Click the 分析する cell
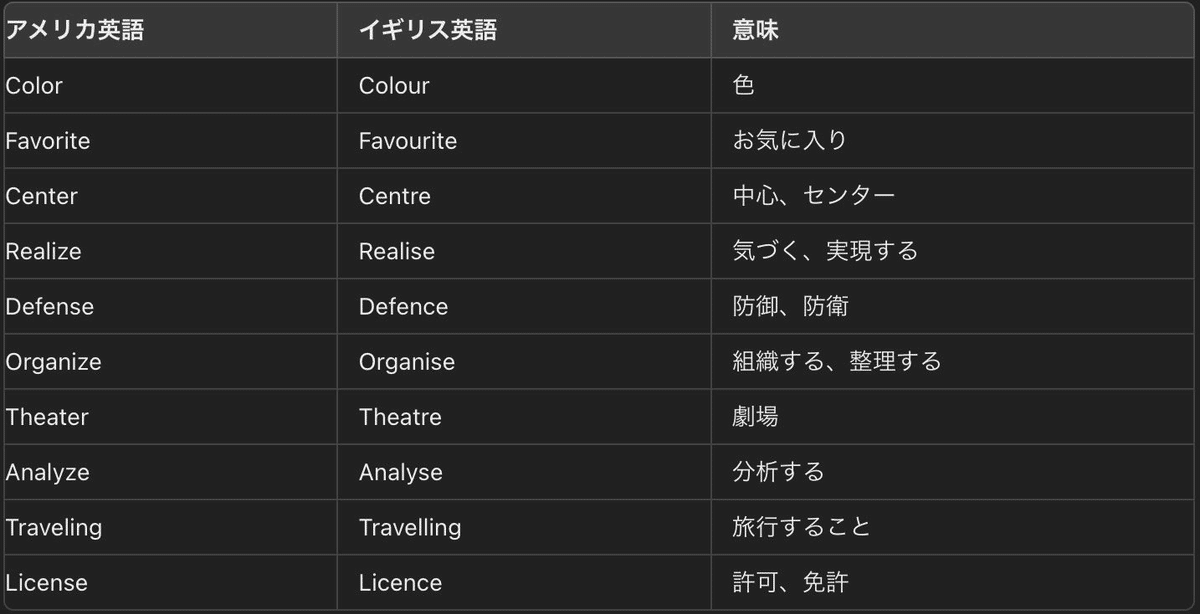 click(778, 472)
